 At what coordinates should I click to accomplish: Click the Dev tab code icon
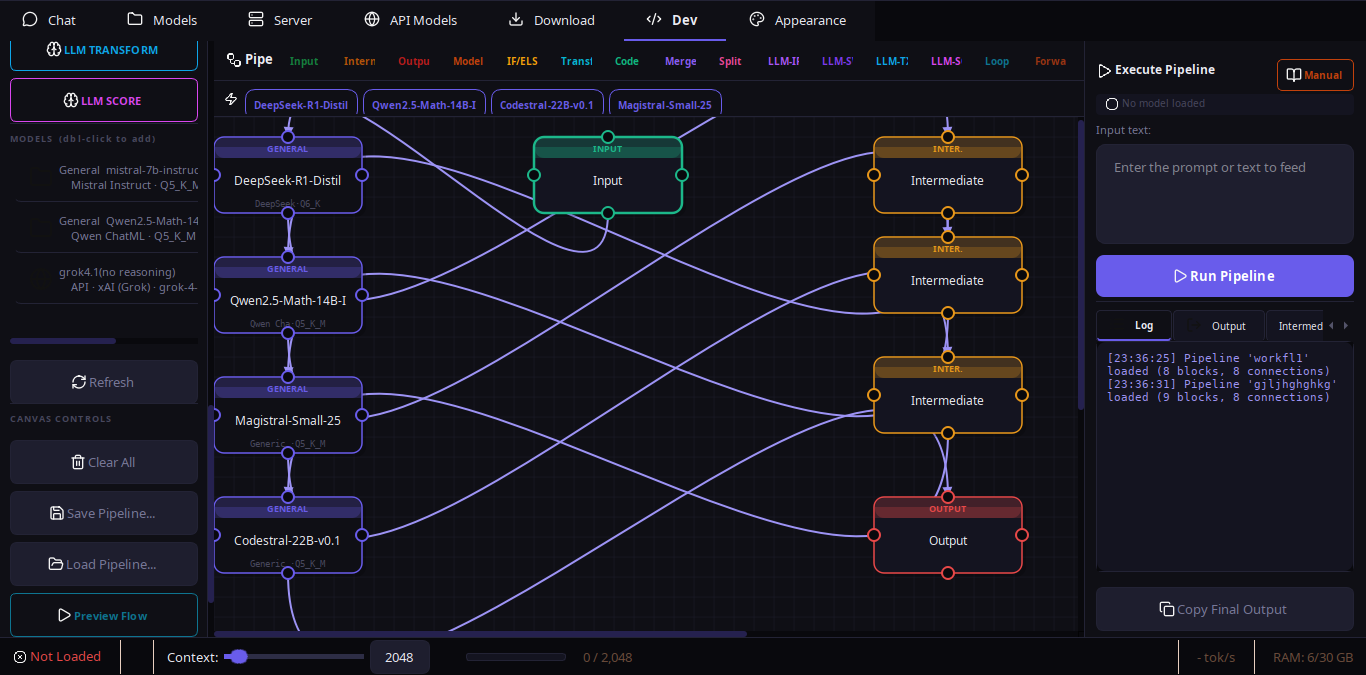pyautogui.click(x=654, y=20)
